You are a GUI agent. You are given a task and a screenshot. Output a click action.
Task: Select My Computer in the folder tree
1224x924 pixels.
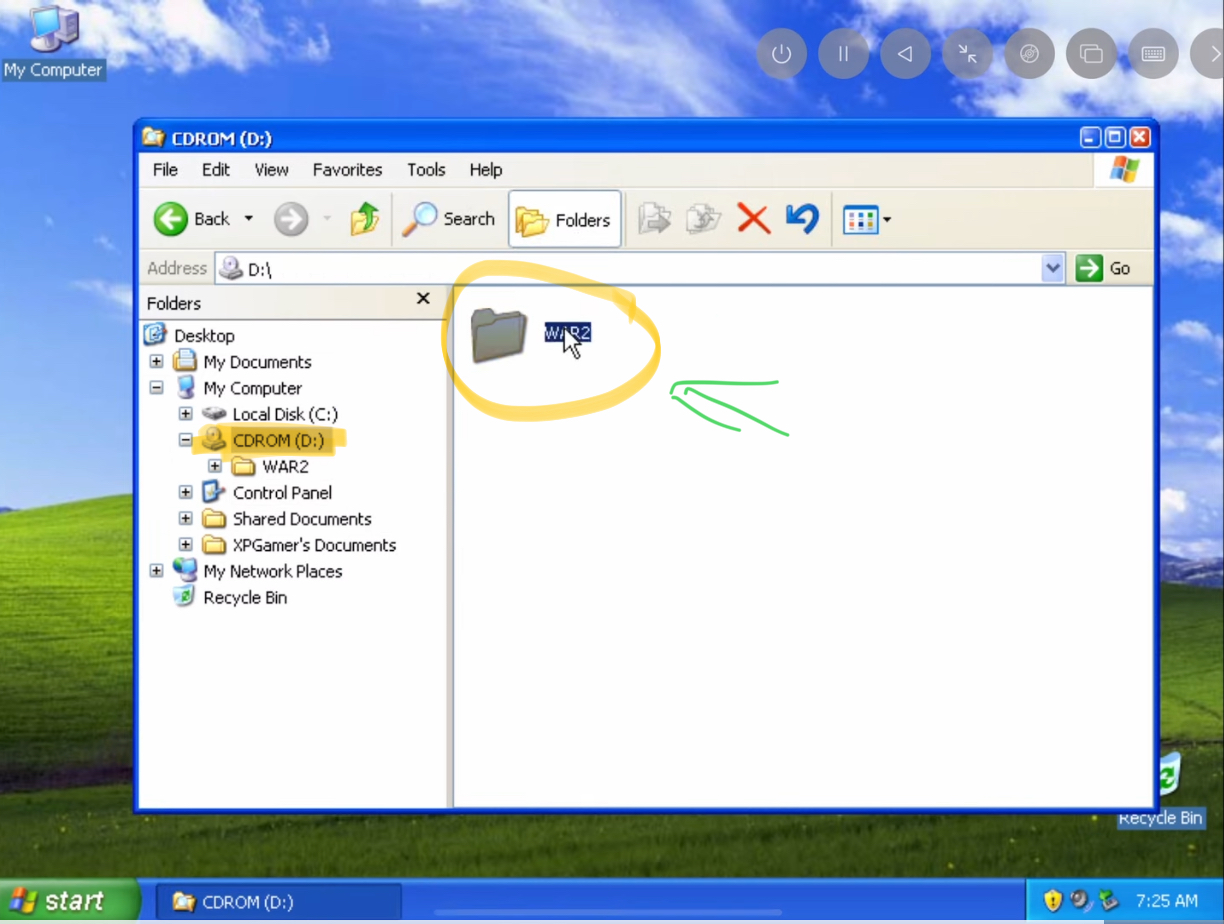point(252,388)
